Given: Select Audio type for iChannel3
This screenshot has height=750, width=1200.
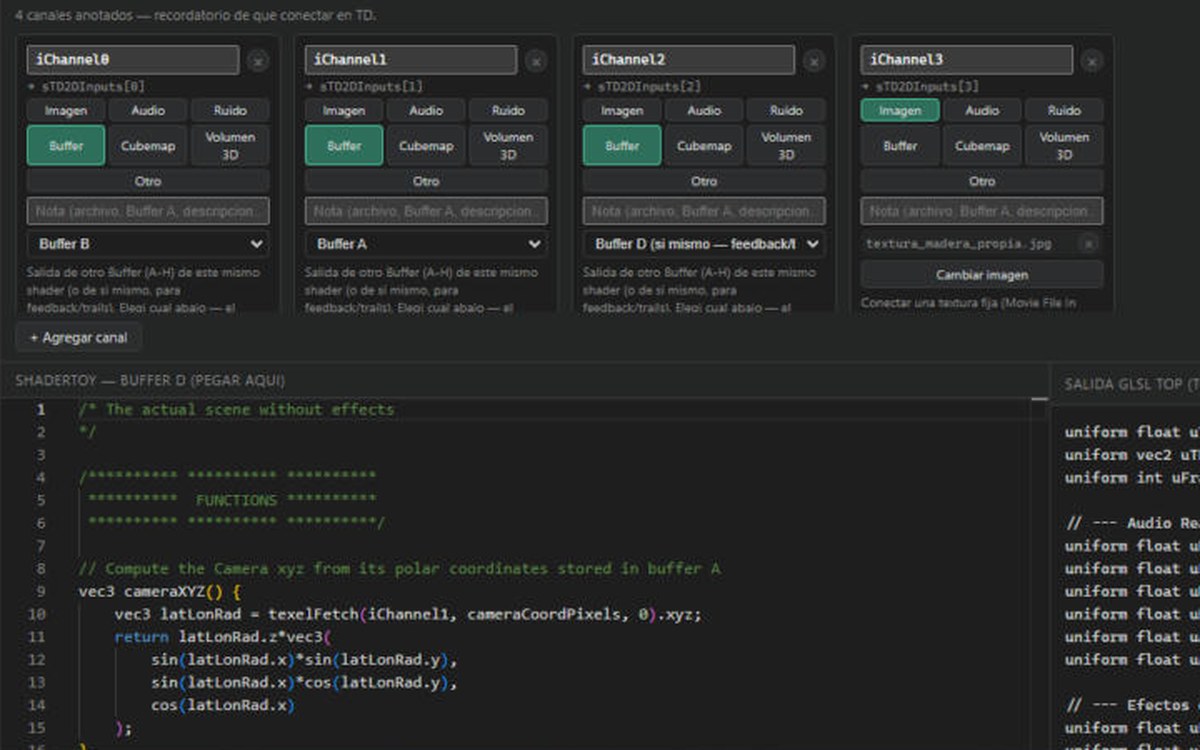Looking at the screenshot, I should pos(982,110).
